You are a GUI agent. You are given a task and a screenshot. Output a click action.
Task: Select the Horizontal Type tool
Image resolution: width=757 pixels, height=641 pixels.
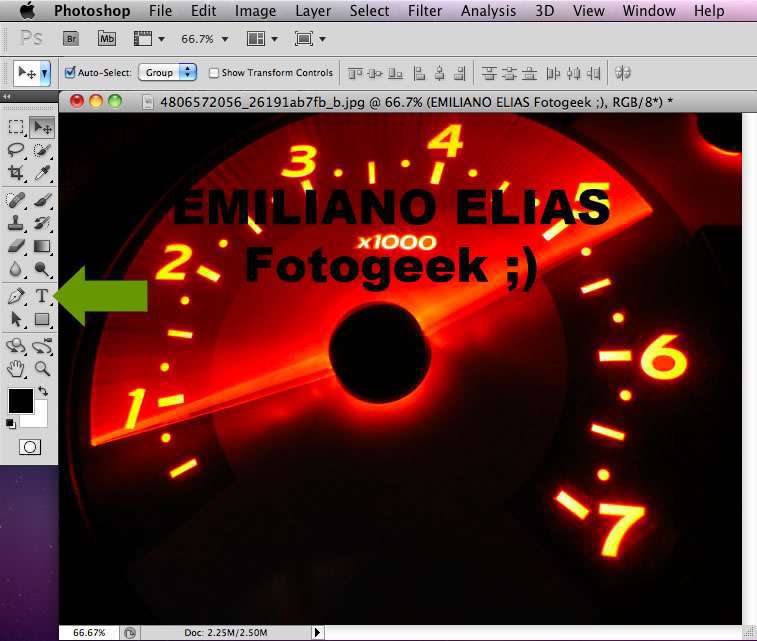pyautogui.click(x=42, y=296)
